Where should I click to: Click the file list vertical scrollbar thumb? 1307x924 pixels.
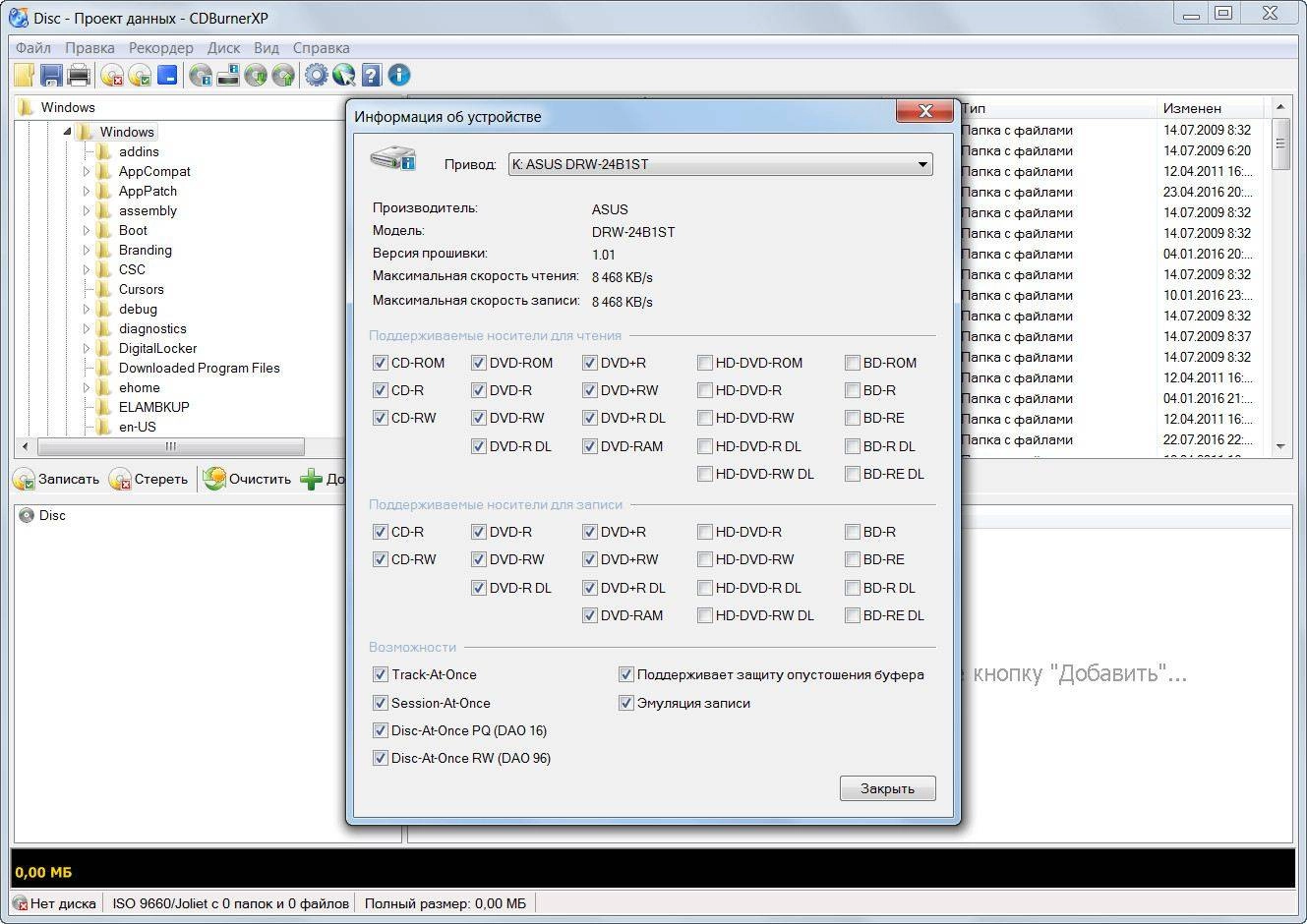[x=1280, y=144]
